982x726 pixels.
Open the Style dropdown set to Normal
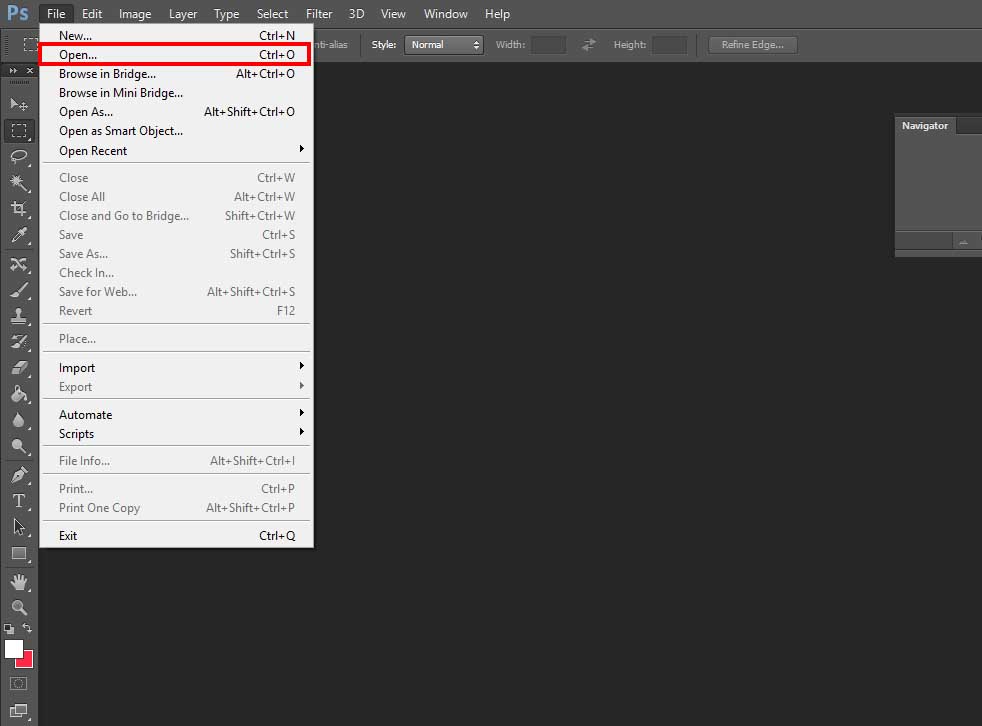[x=443, y=44]
